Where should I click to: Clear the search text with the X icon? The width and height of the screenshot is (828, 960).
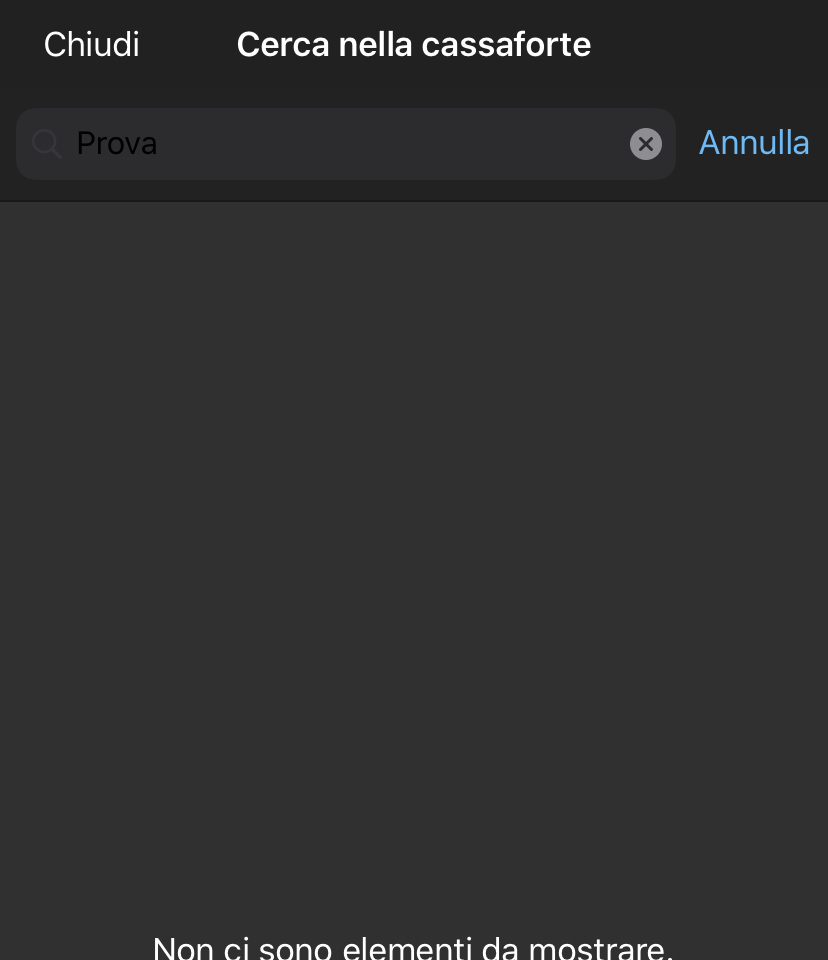pos(645,144)
